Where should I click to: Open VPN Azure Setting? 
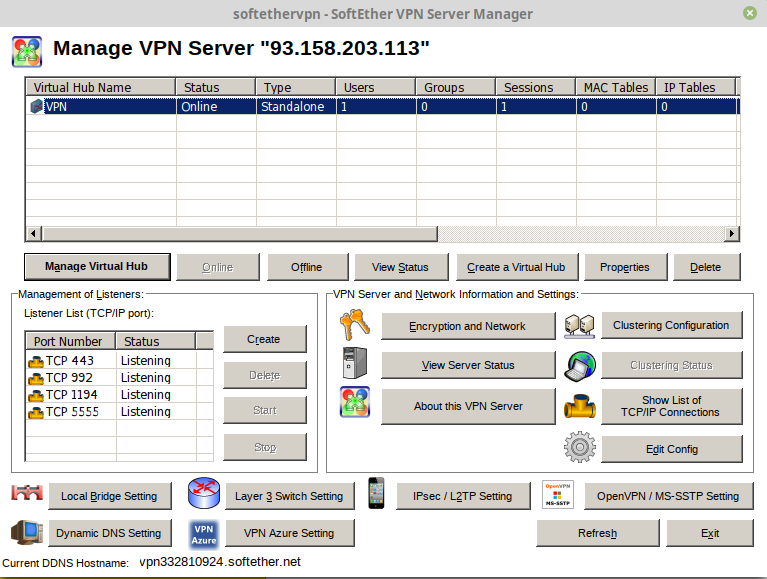pos(290,533)
